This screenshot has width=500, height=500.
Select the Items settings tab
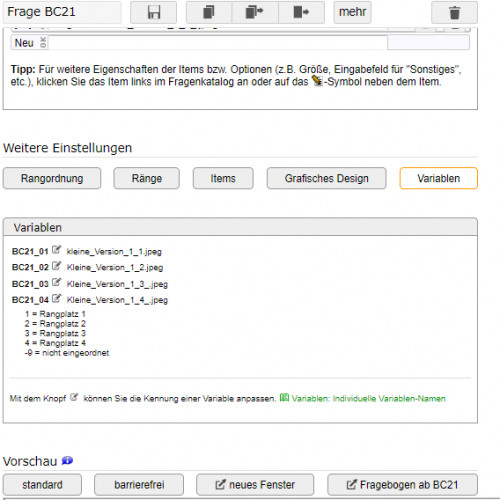click(223, 178)
